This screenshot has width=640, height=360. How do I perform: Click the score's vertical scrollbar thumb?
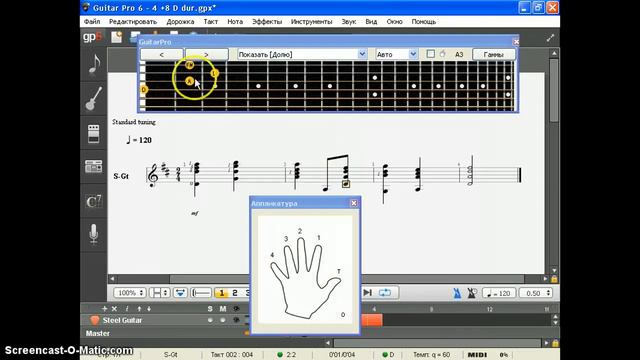(554, 90)
